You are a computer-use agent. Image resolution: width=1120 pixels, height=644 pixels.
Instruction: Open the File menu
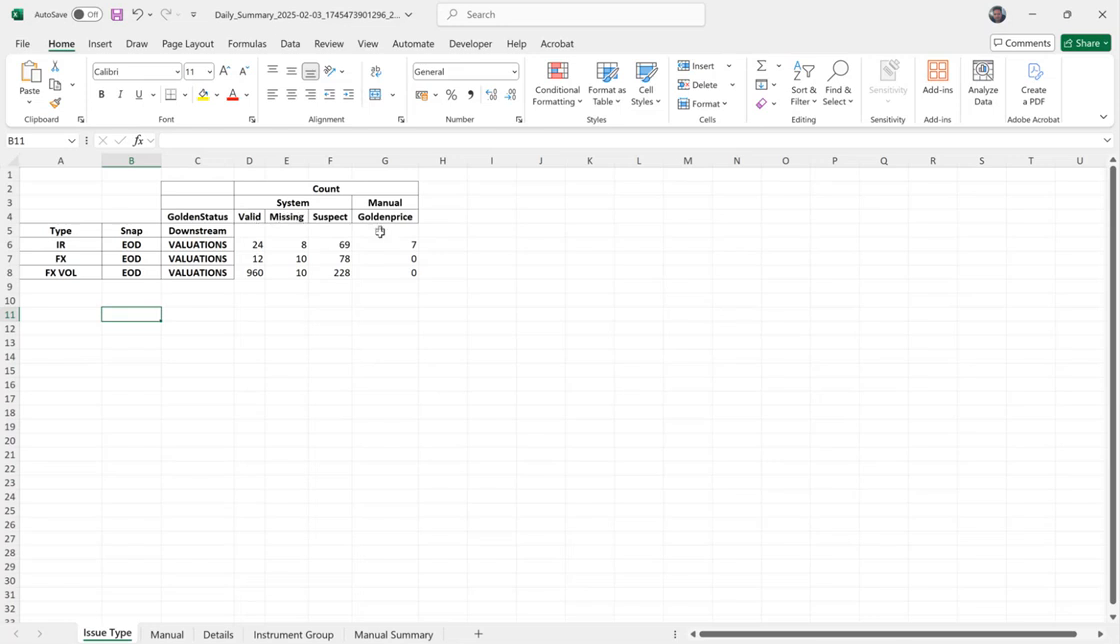(22, 44)
